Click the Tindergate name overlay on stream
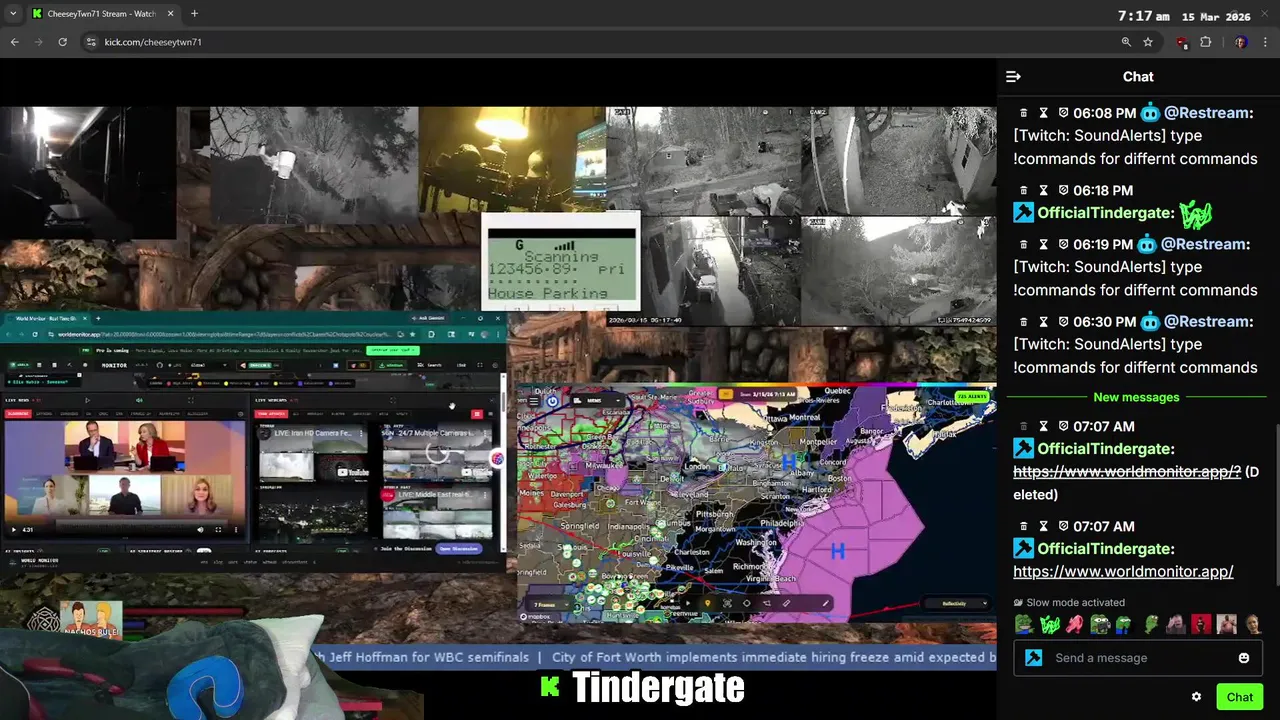The height and width of the screenshot is (720, 1280). coord(658,688)
